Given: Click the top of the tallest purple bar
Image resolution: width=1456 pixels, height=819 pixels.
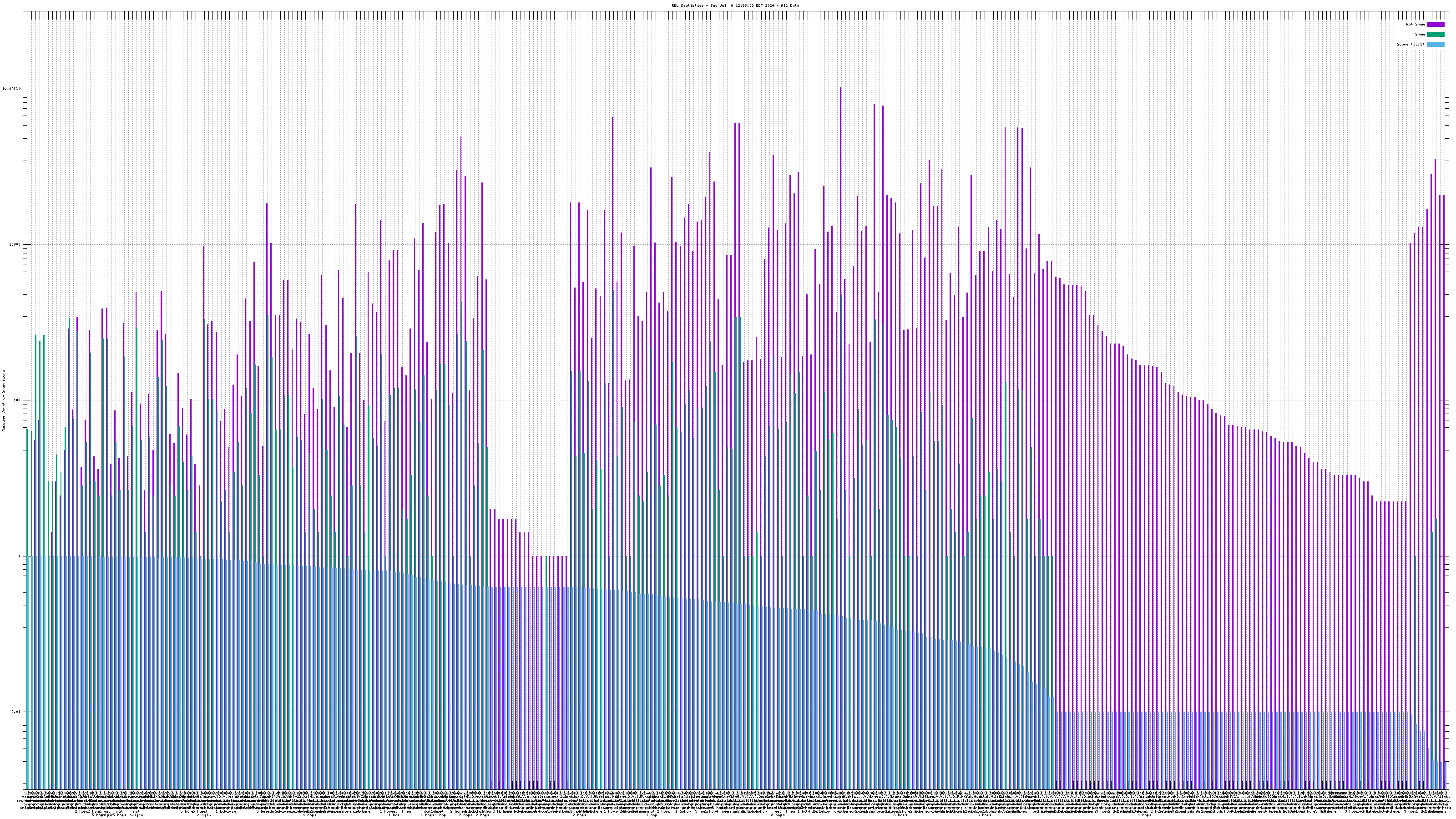Looking at the screenshot, I should 840,88.
